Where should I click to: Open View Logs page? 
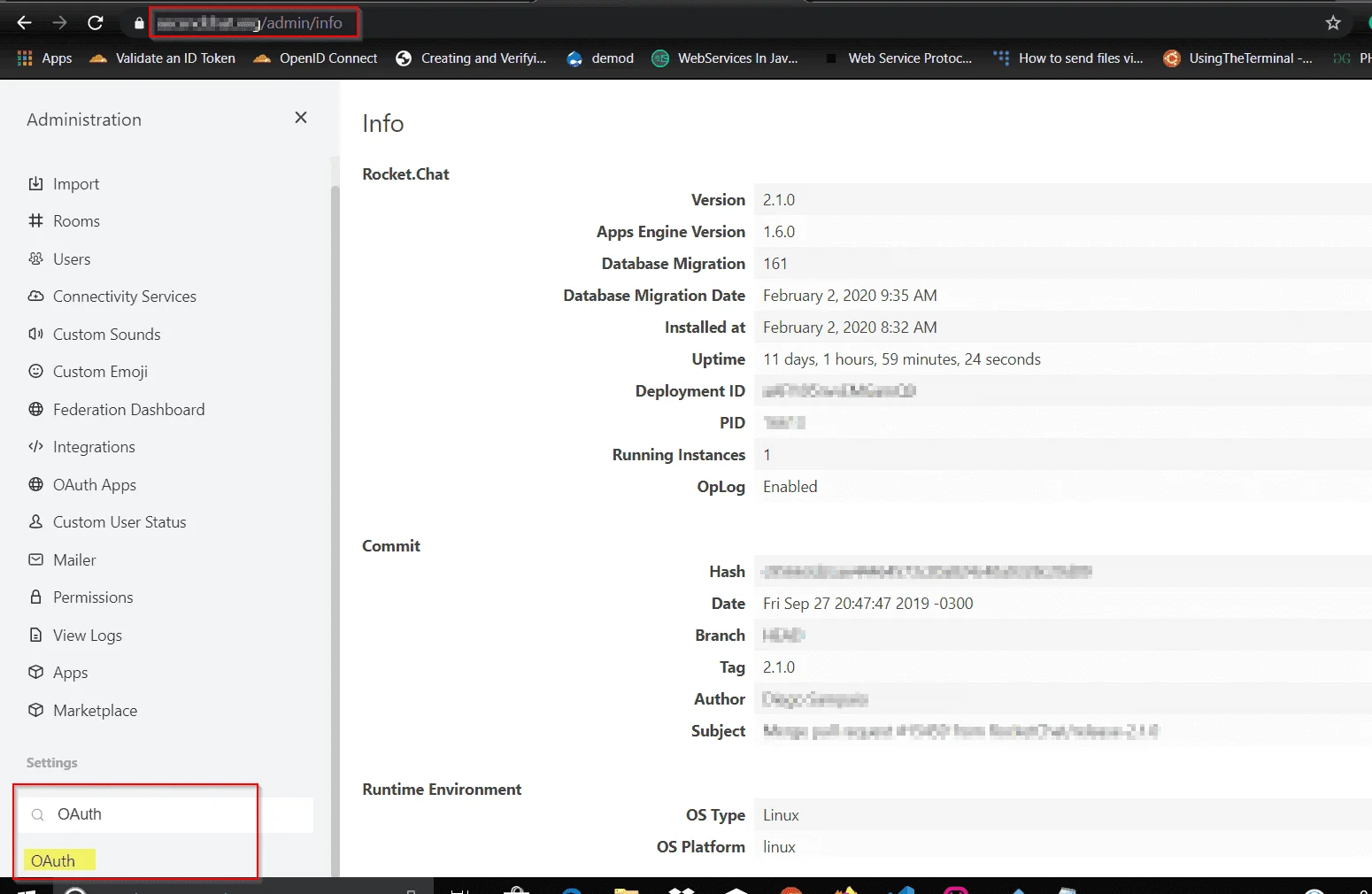87,636
